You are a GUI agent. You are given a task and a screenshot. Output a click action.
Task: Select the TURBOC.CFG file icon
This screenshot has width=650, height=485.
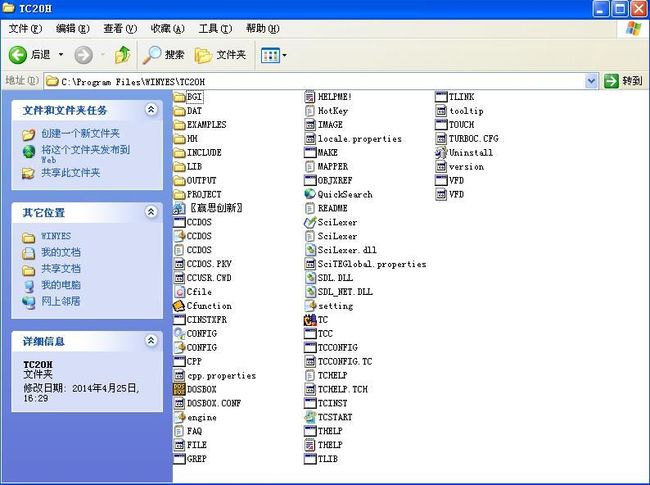point(441,138)
